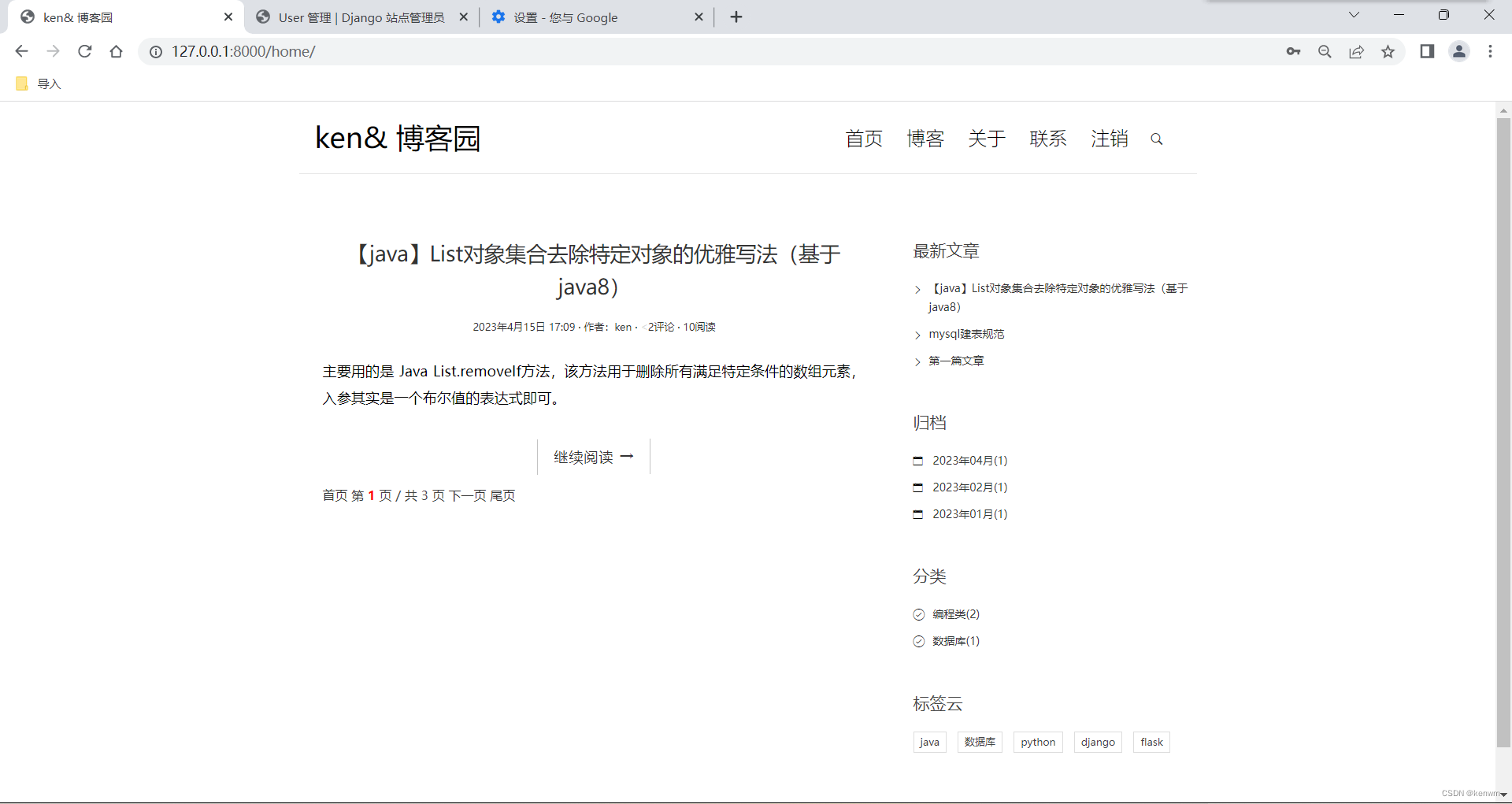
Task: Show the tab search dropdown
Action: [x=1354, y=15]
